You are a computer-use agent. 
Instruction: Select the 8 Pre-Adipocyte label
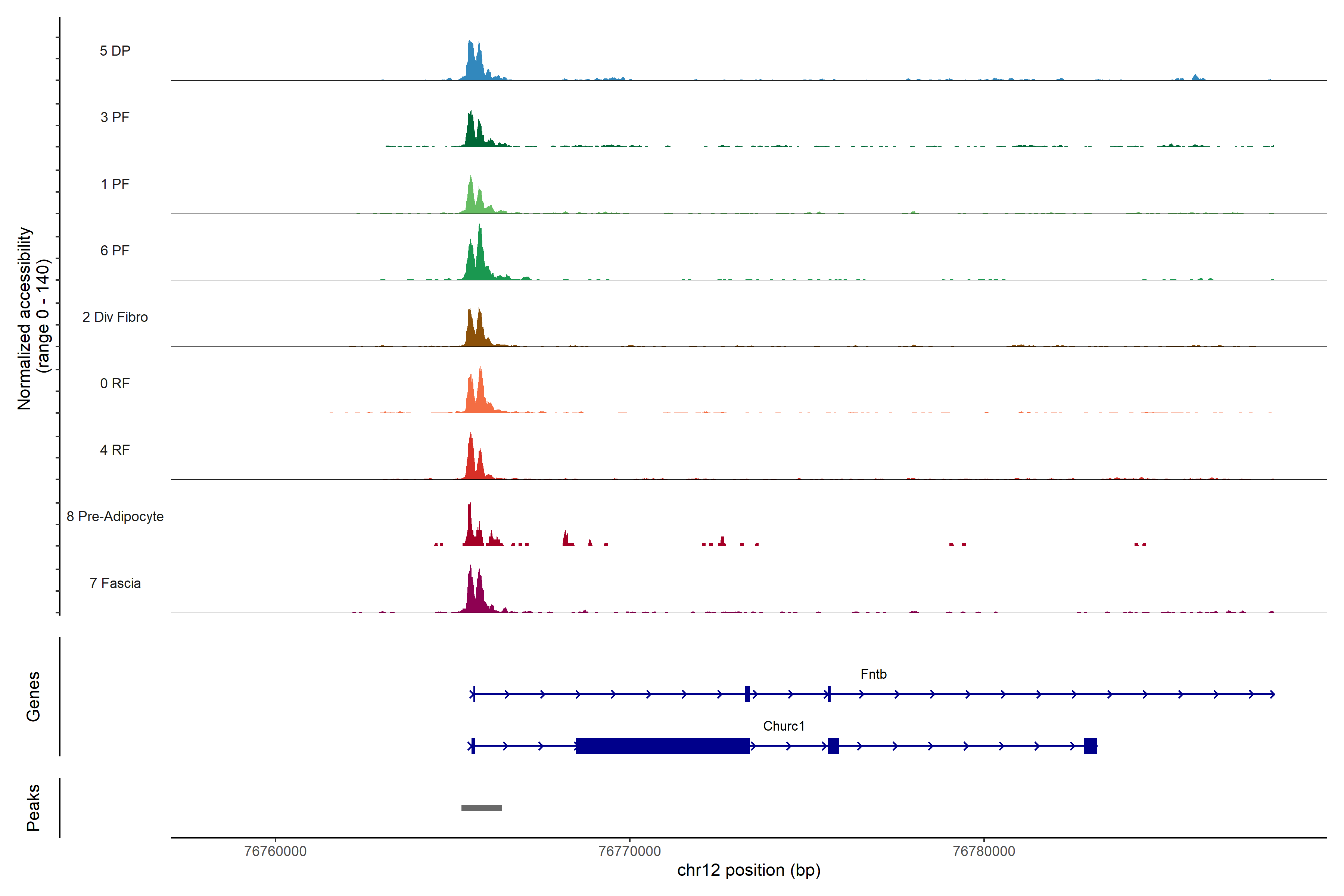click(x=115, y=517)
